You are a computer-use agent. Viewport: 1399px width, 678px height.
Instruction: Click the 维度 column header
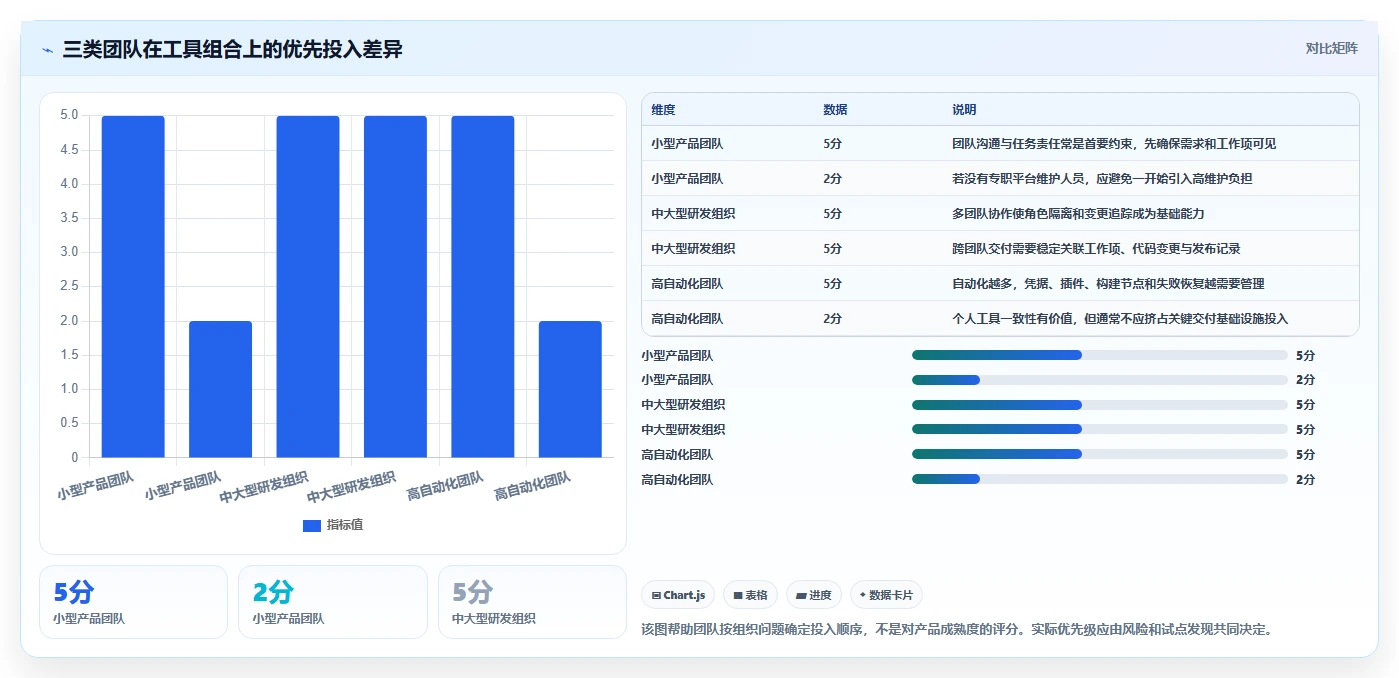point(663,110)
